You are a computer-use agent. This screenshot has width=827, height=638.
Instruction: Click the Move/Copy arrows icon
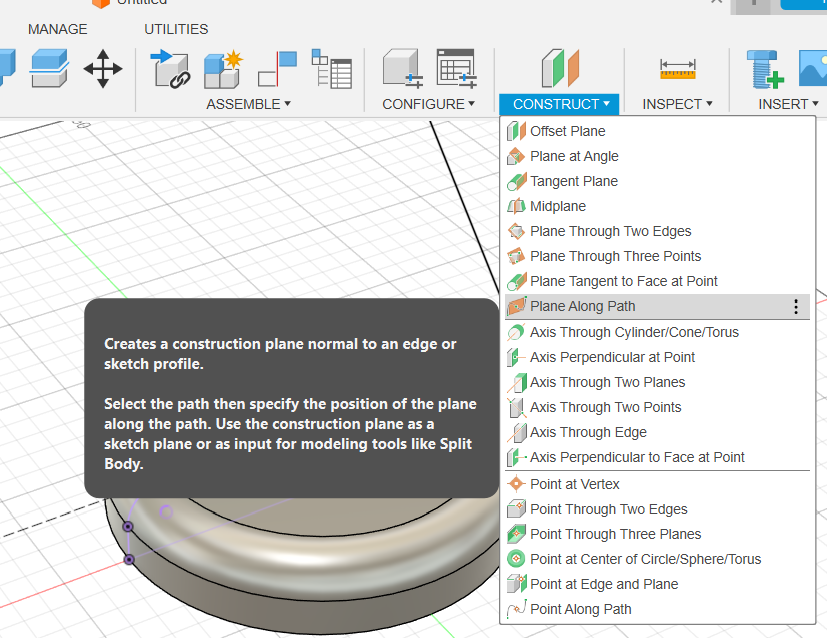[x=103, y=69]
